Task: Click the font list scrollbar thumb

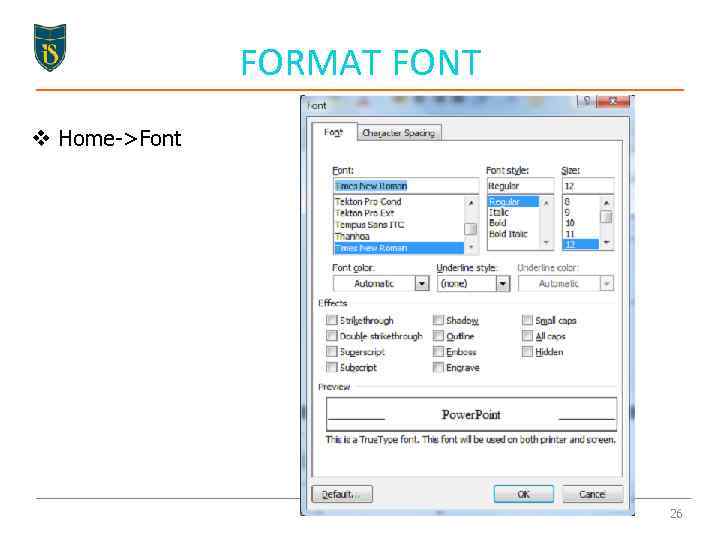Action: tap(470, 229)
